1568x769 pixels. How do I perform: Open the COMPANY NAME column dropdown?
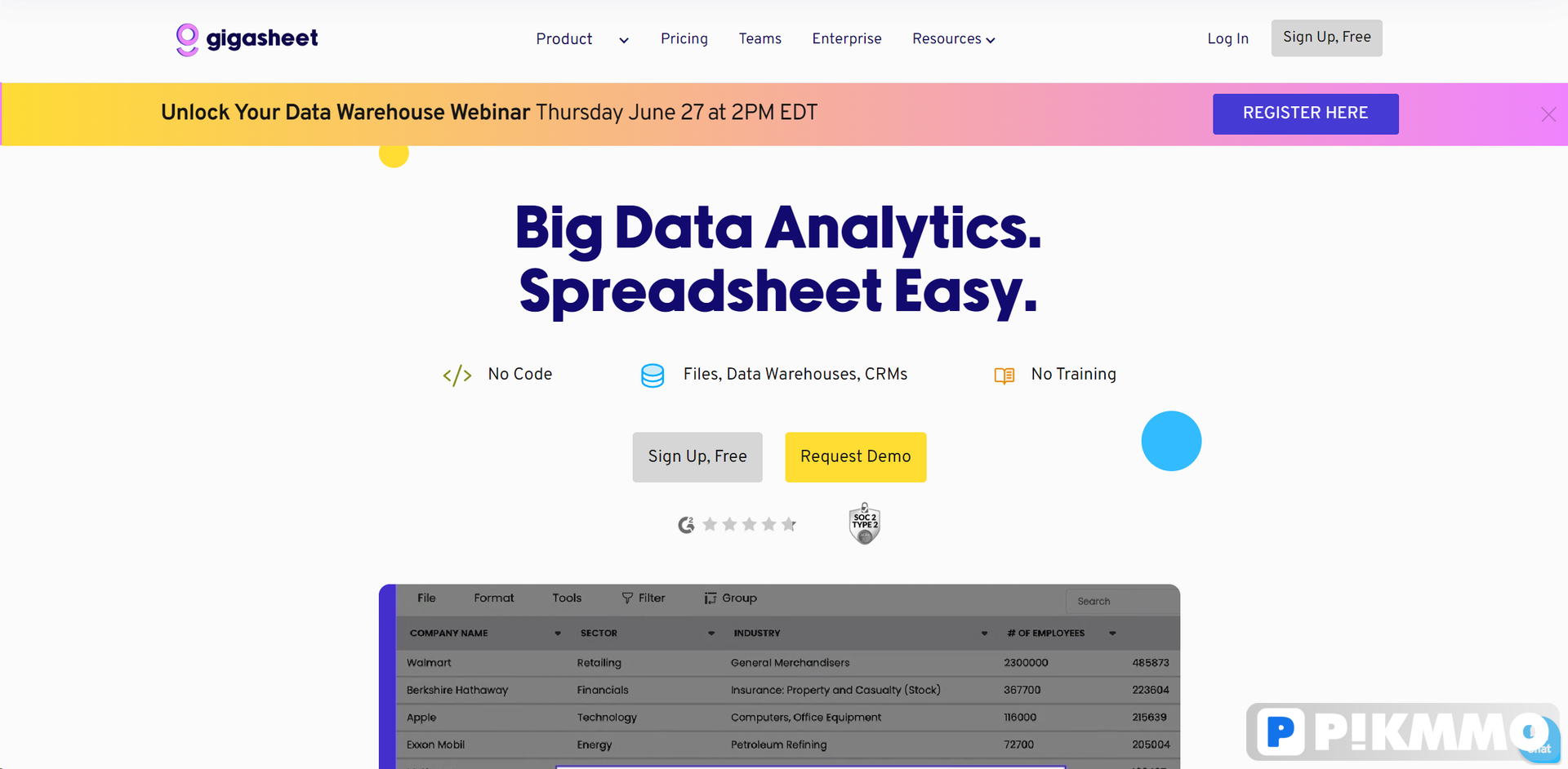[558, 633]
